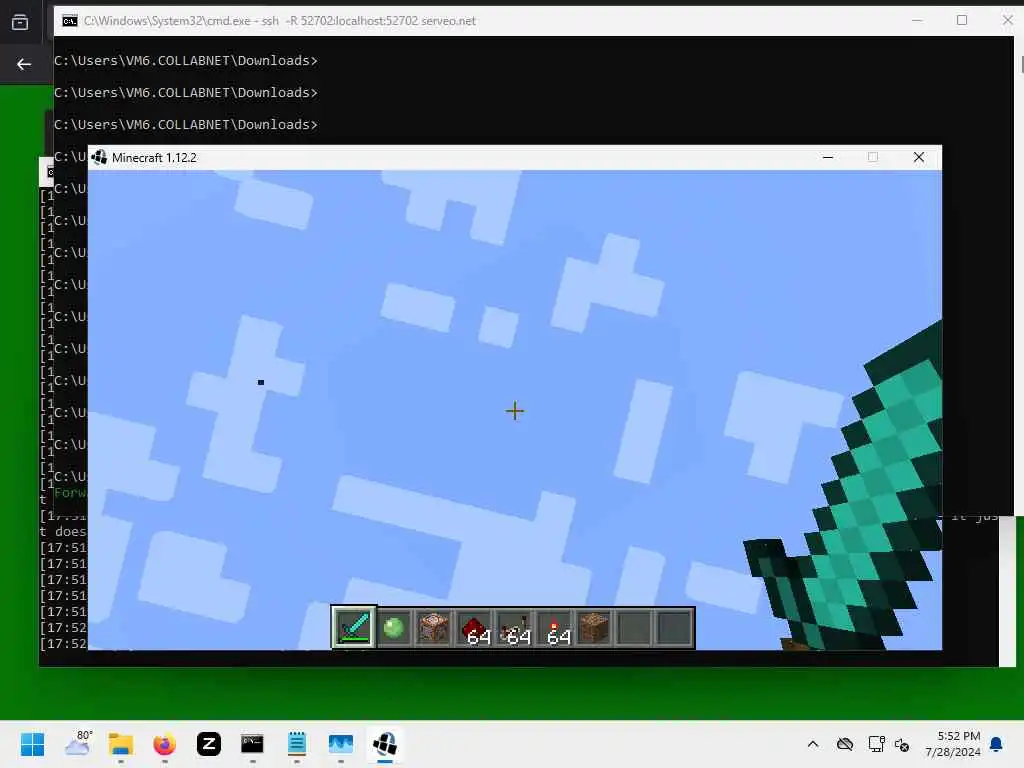1024x768 pixels.
Task: Minimize the Minecraft 1.12.2 window
Action: pos(828,157)
